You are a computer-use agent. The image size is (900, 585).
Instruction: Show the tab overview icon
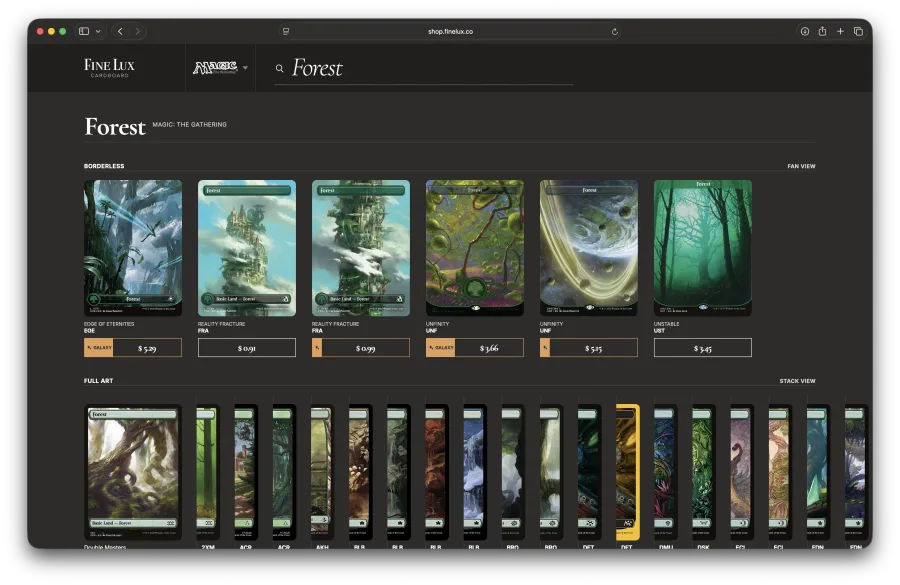(858, 32)
